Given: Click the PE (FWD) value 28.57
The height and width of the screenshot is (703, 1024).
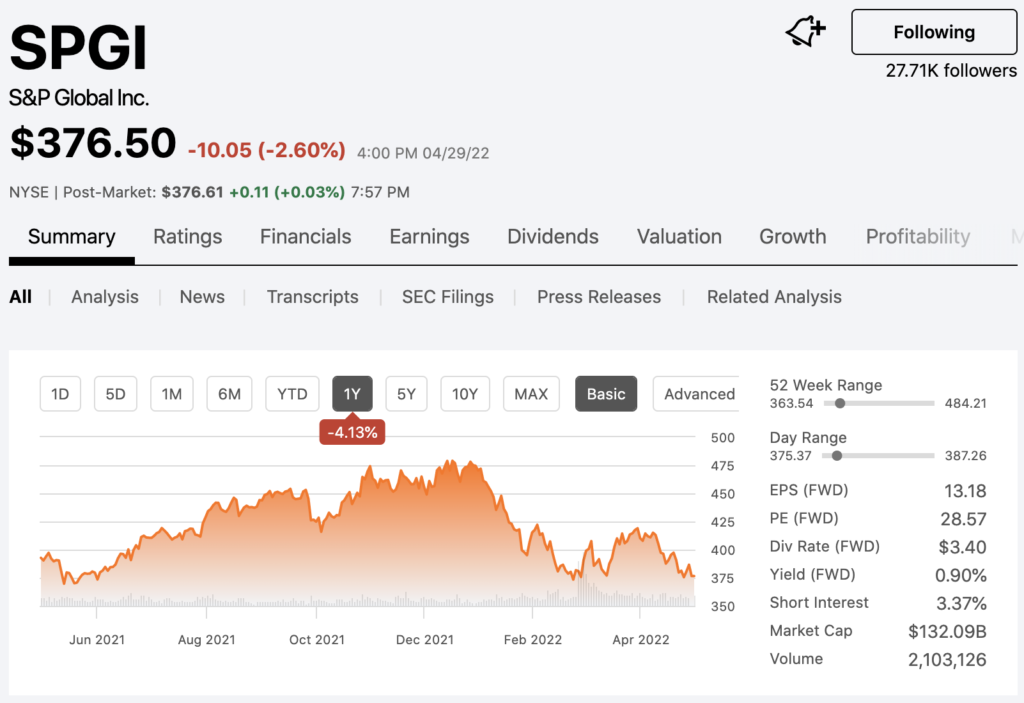Looking at the screenshot, I should 963,519.
